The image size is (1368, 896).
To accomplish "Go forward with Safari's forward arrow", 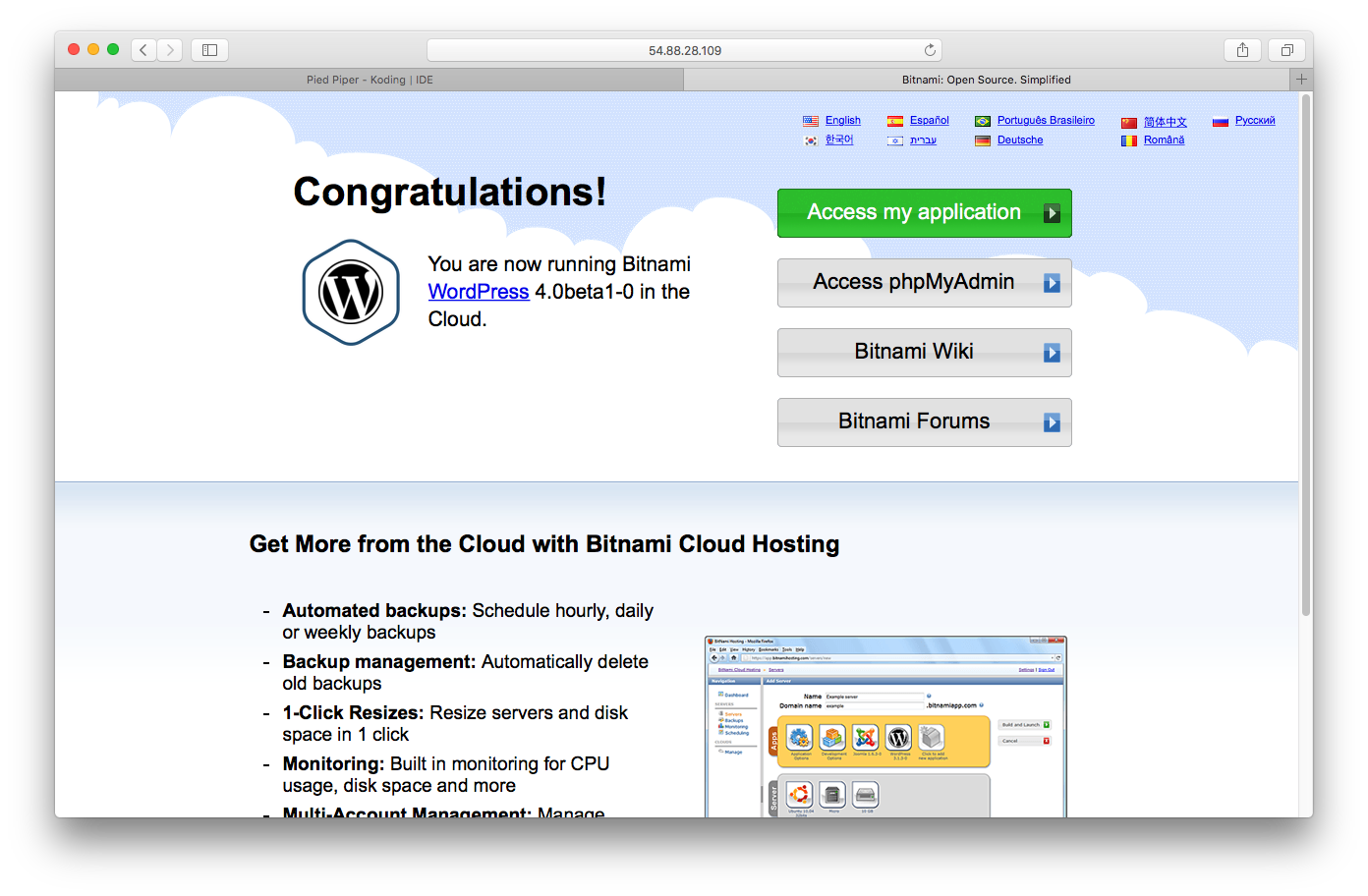I will [x=170, y=50].
